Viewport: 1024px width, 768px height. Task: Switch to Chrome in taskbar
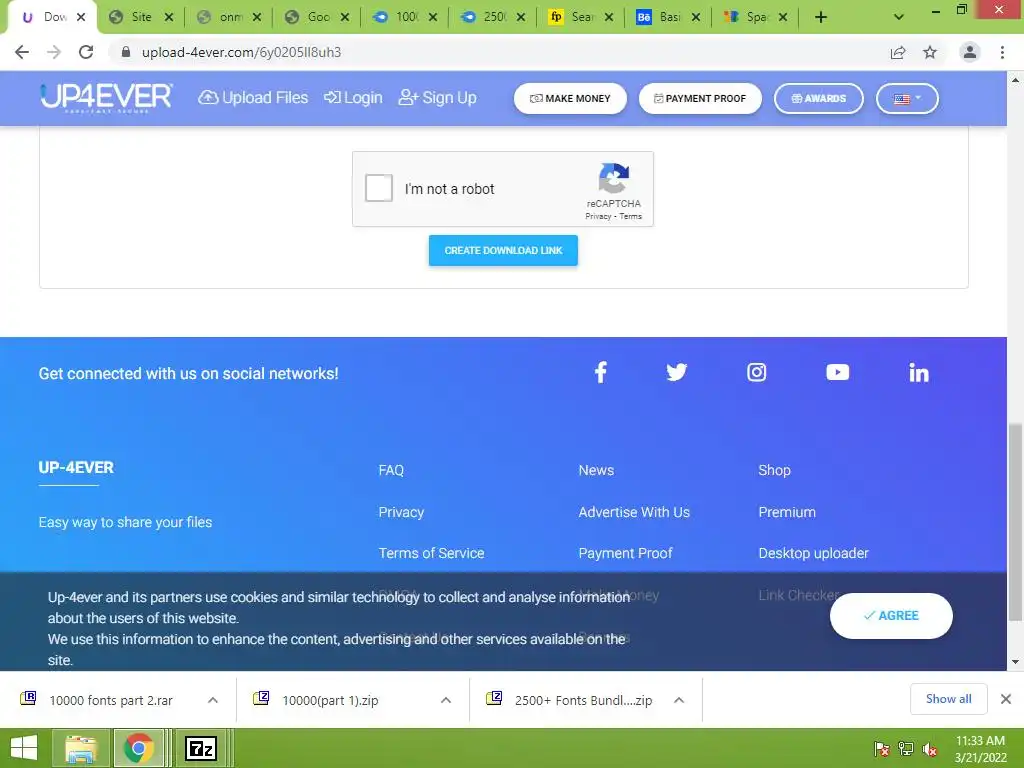(138, 748)
